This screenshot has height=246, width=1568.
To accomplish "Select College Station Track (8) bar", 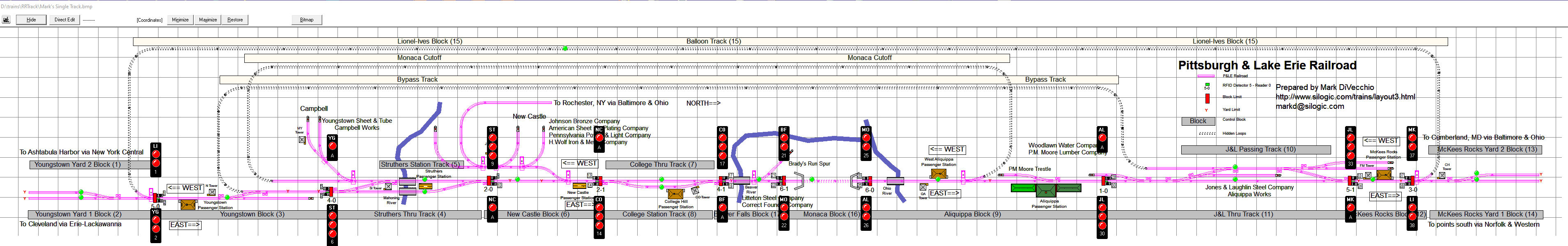I will [x=659, y=214].
